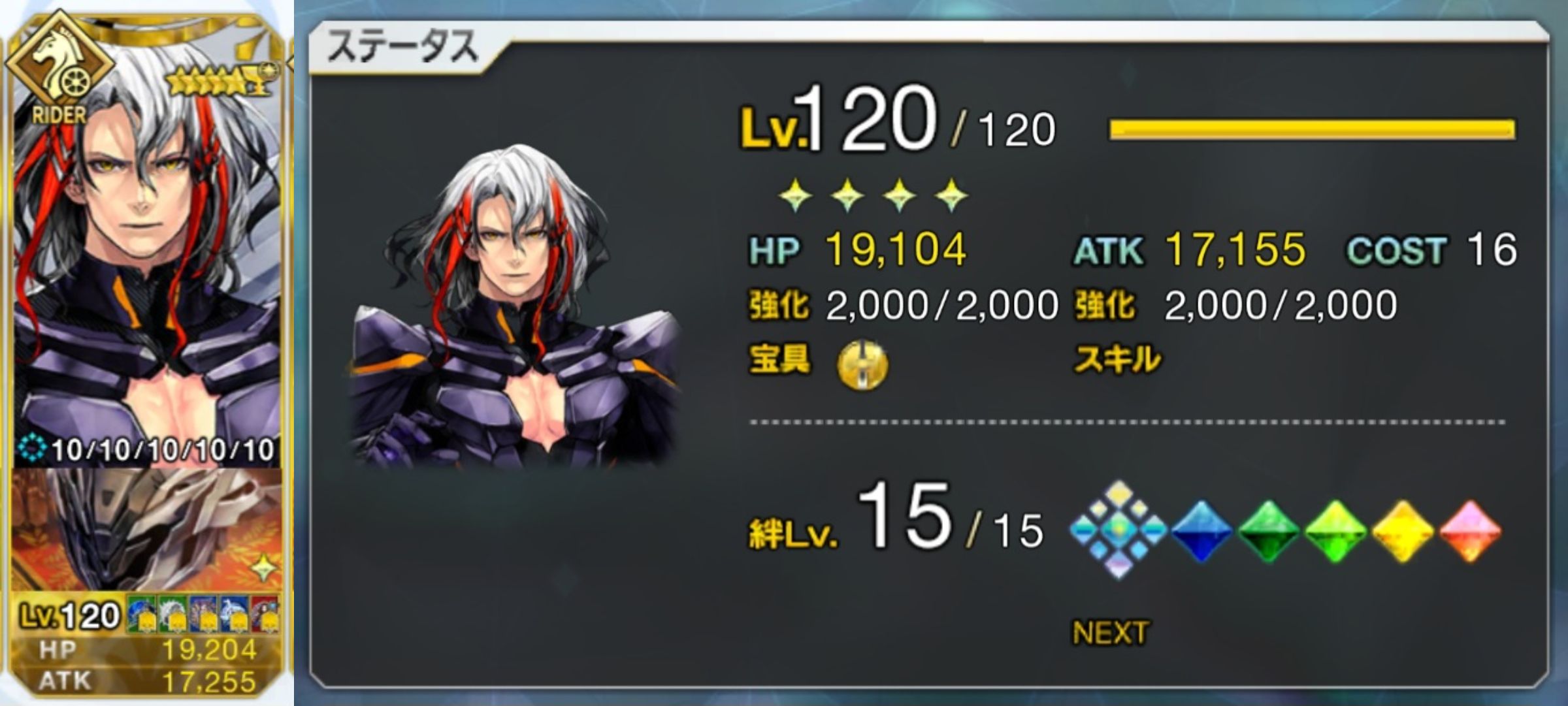The height and width of the screenshot is (706, 1568).
Task: Open the ステータス tab header
Action: [402, 47]
